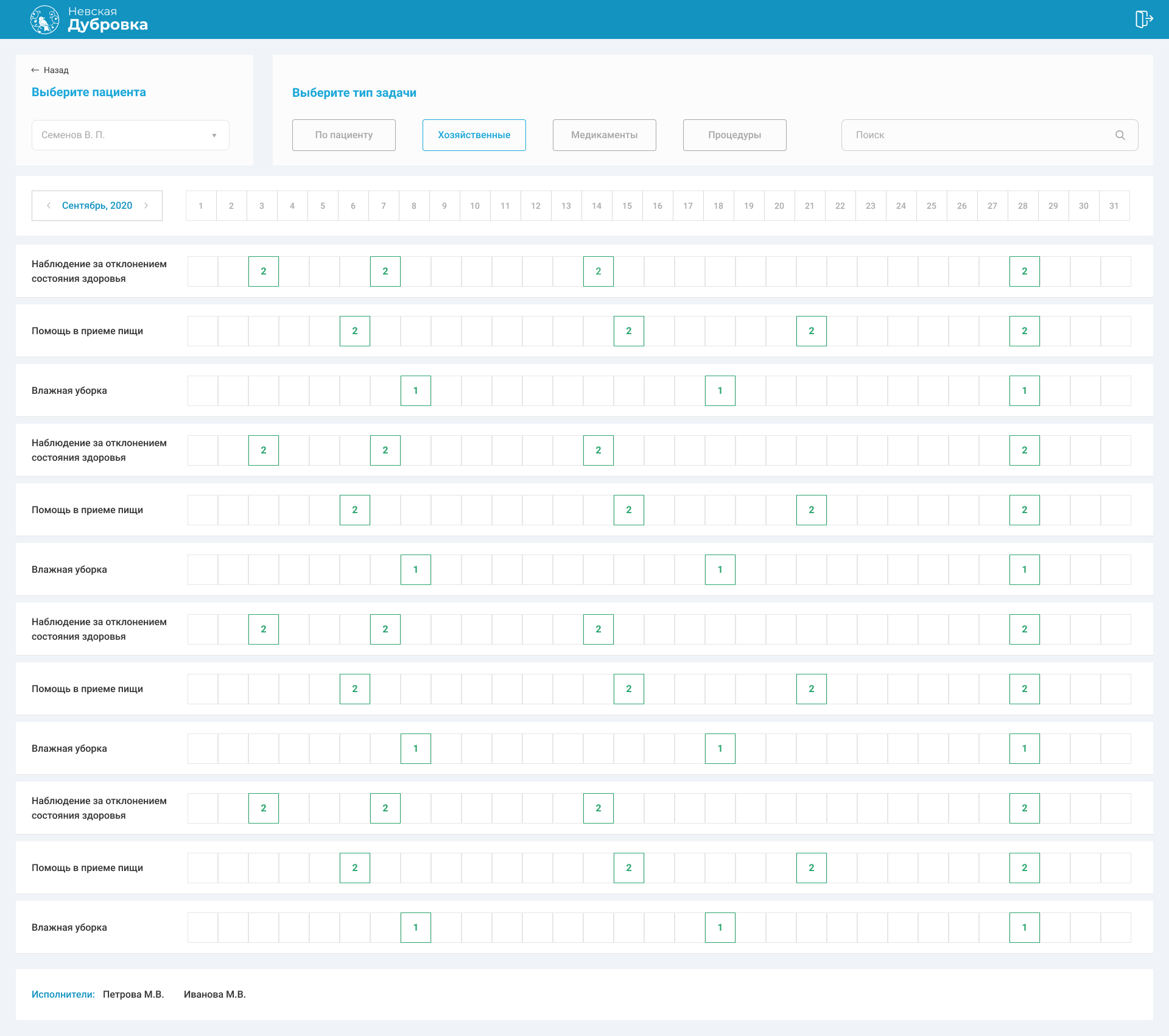
Task: Click the Исполнители label
Action: click(63, 995)
